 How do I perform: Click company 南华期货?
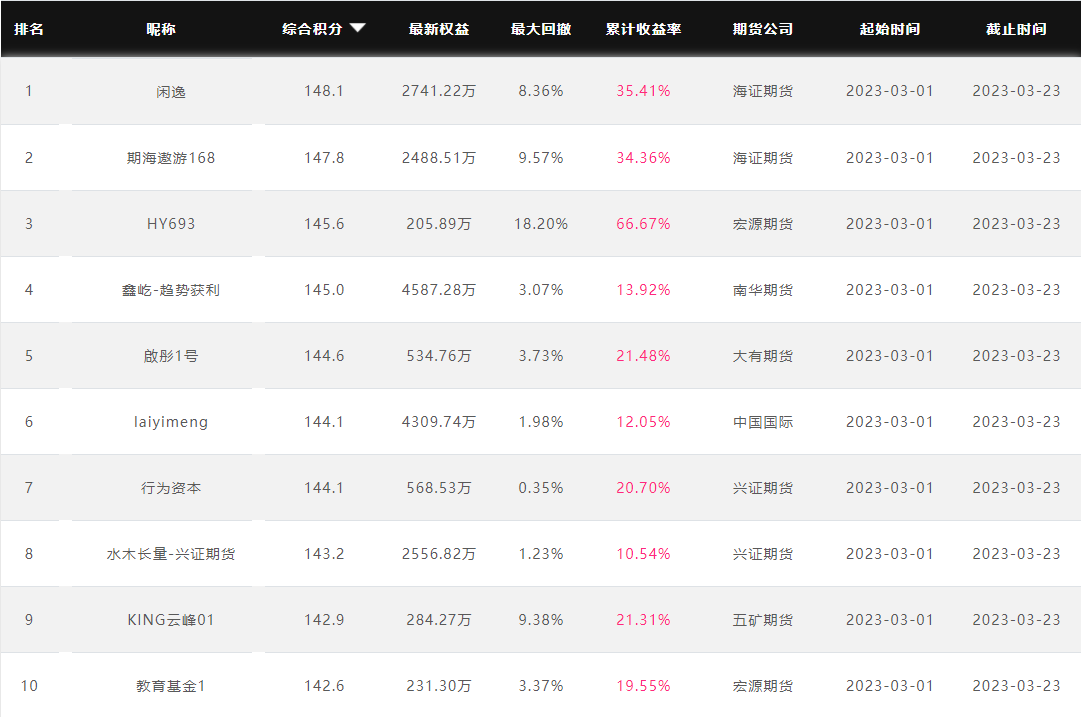762,290
